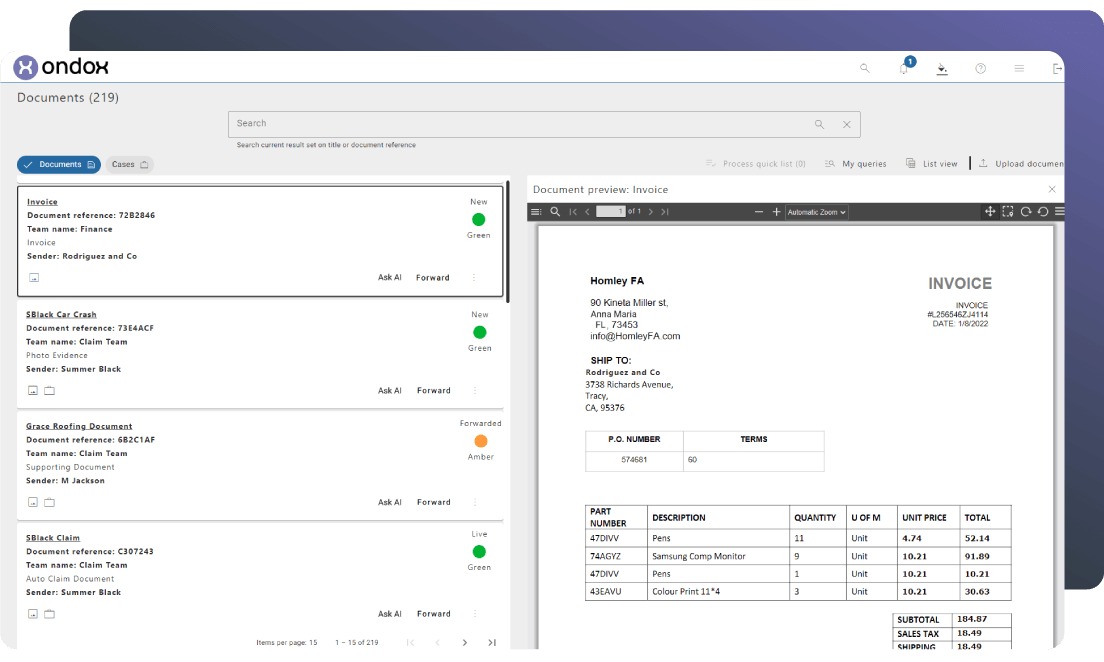The width and height of the screenshot is (1104, 662).
Task: Open find in PDF viewer
Action: click(555, 212)
